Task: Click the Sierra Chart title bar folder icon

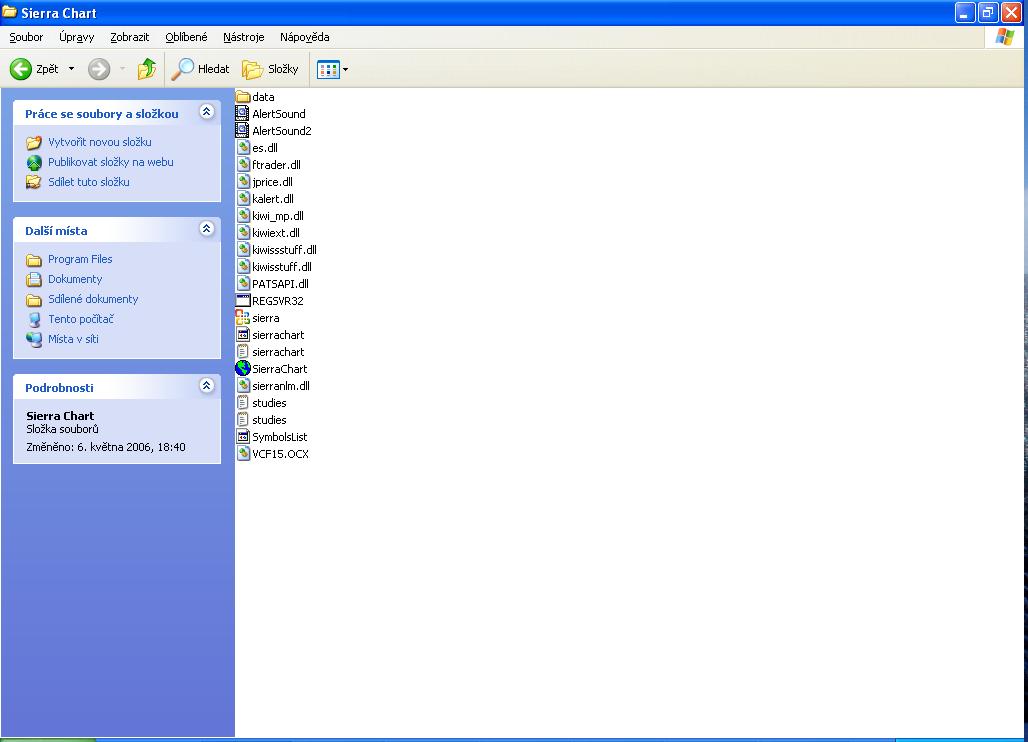Action: click(x=9, y=12)
